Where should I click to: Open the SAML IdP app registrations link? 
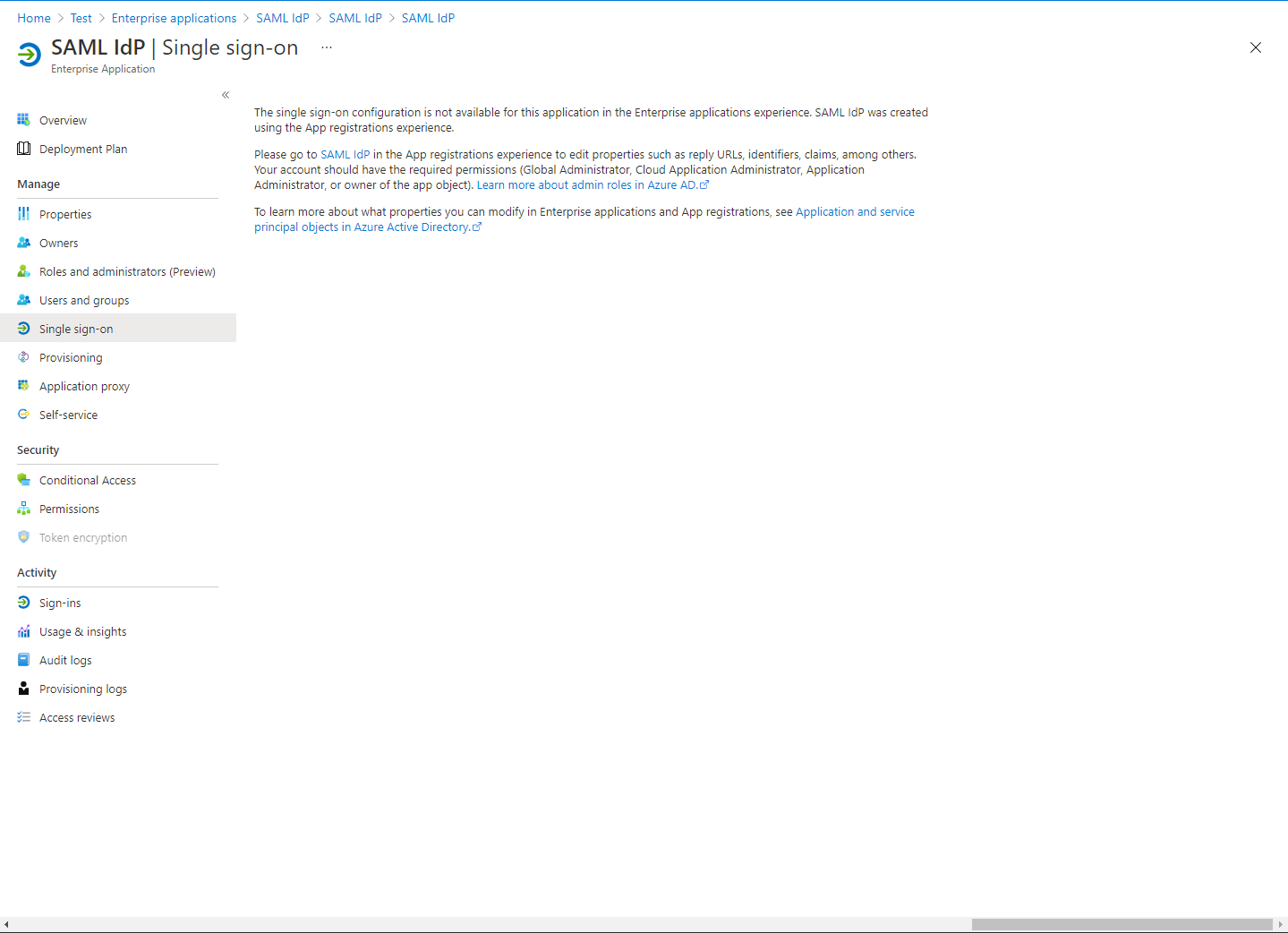345,154
